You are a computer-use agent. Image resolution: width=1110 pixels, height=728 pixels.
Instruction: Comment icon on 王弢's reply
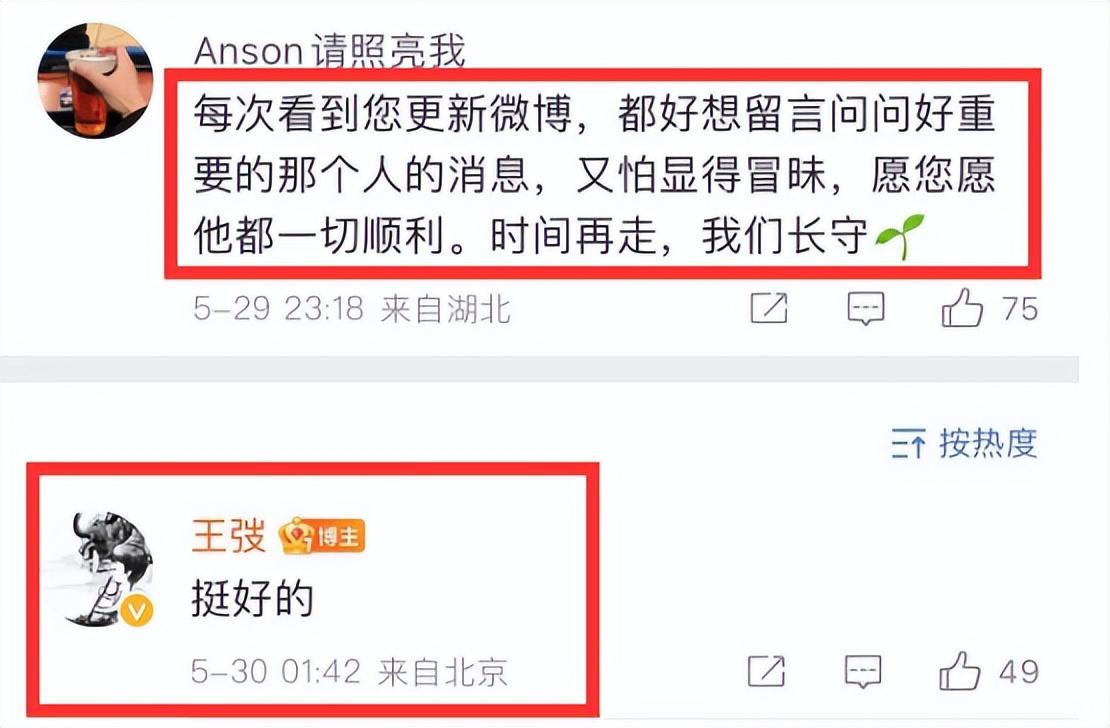(x=864, y=671)
